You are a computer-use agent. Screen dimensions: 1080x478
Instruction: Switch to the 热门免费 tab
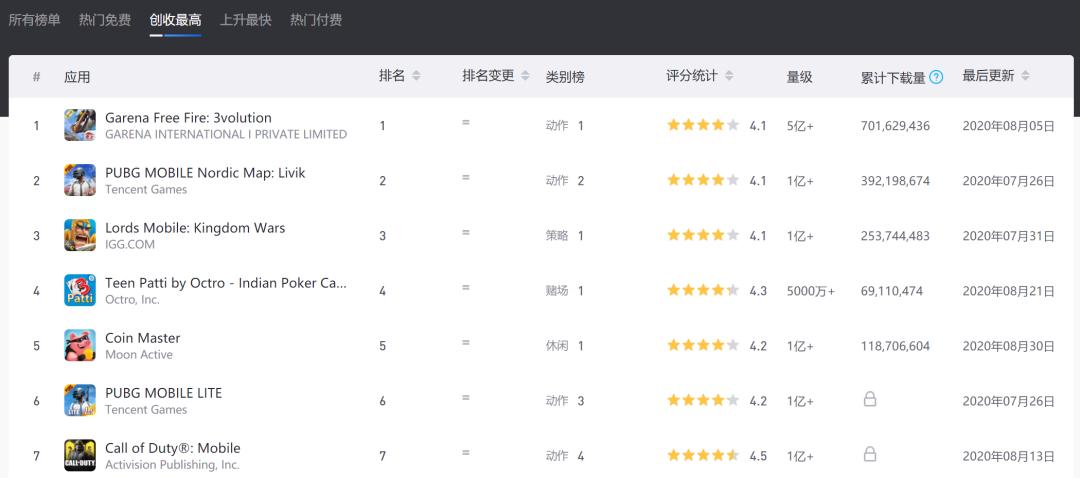pos(105,20)
